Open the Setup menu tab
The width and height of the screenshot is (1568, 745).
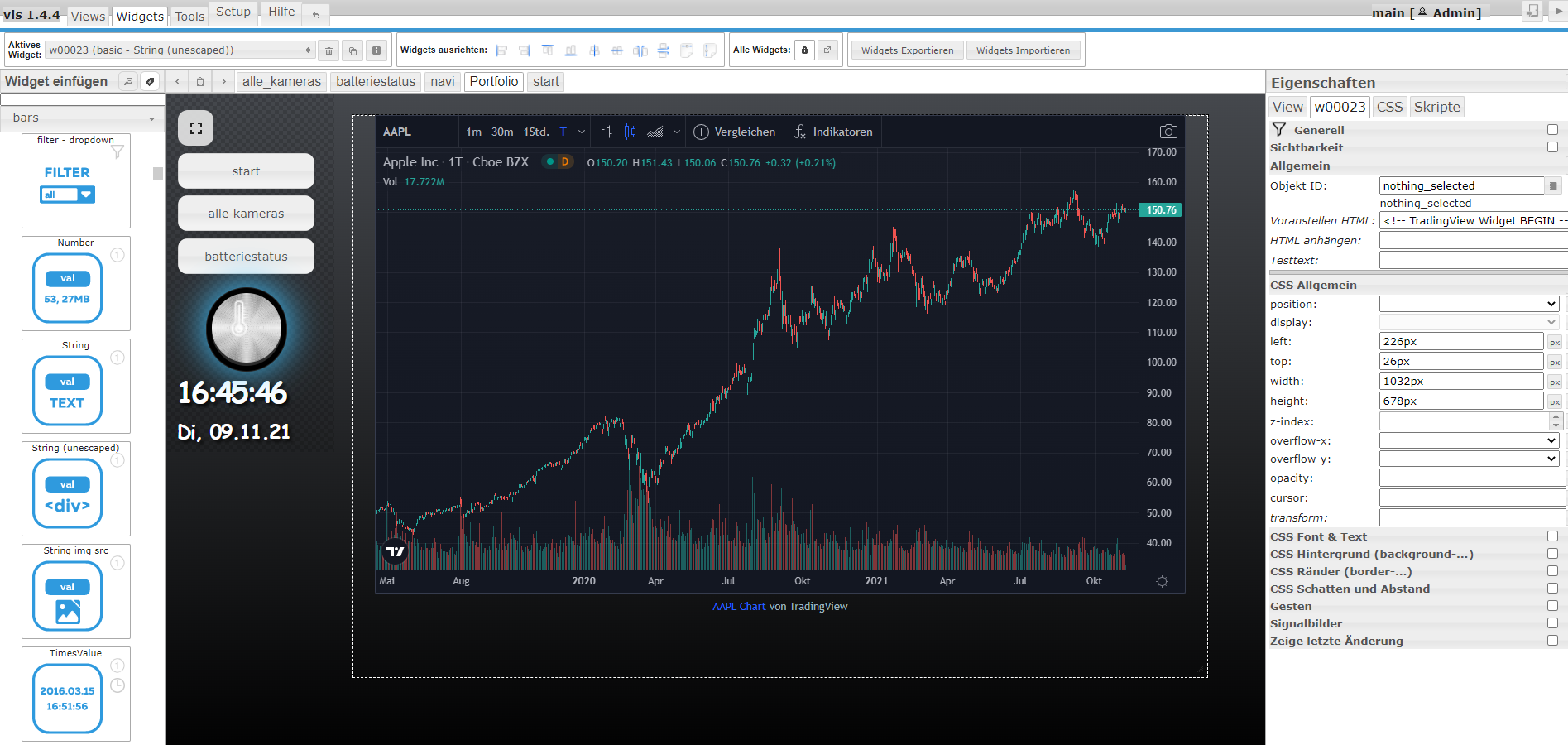tap(233, 12)
